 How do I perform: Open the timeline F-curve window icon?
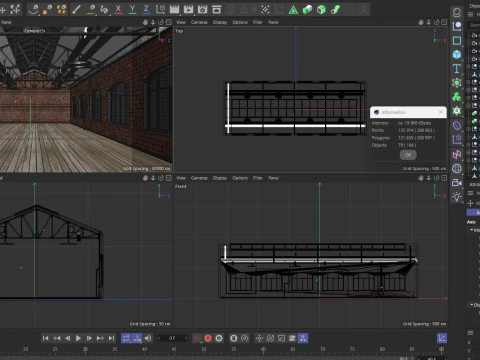(x=442, y=338)
